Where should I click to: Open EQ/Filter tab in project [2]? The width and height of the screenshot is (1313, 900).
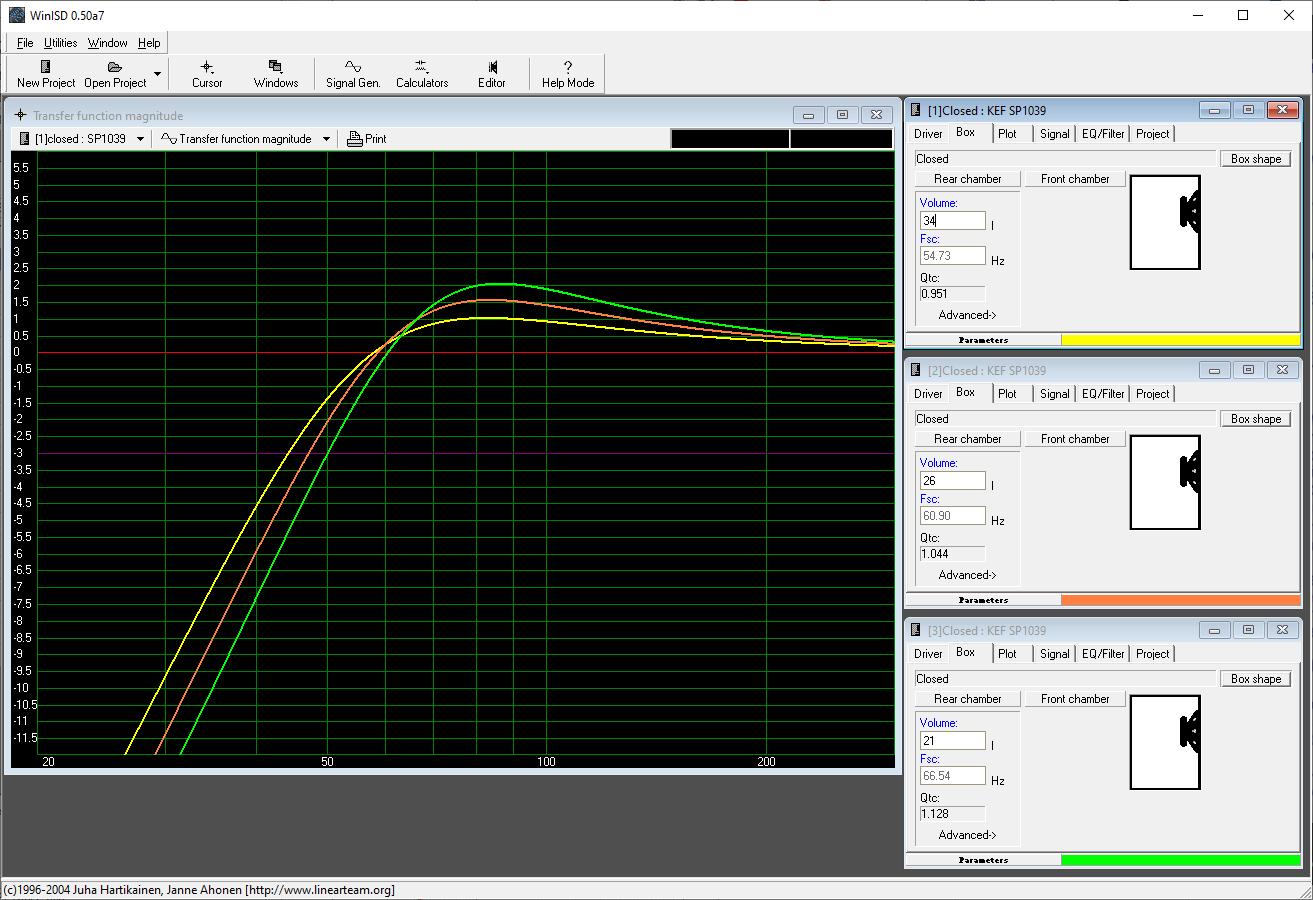pos(1103,394)
